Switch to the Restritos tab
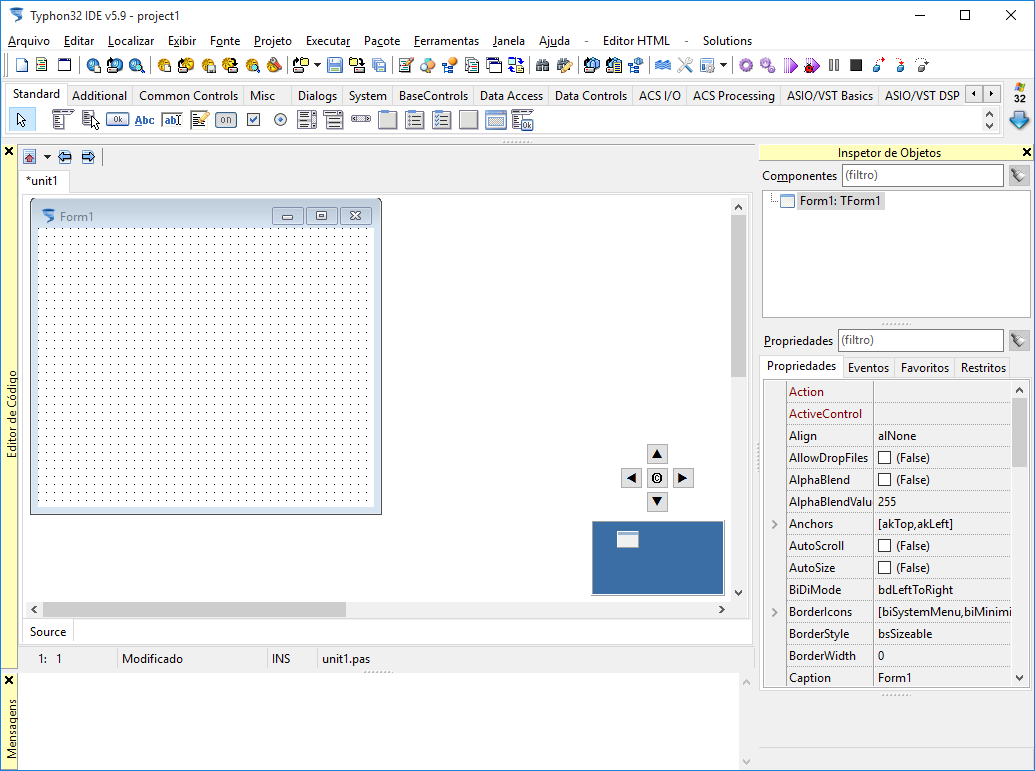 (x=983, y=368)
